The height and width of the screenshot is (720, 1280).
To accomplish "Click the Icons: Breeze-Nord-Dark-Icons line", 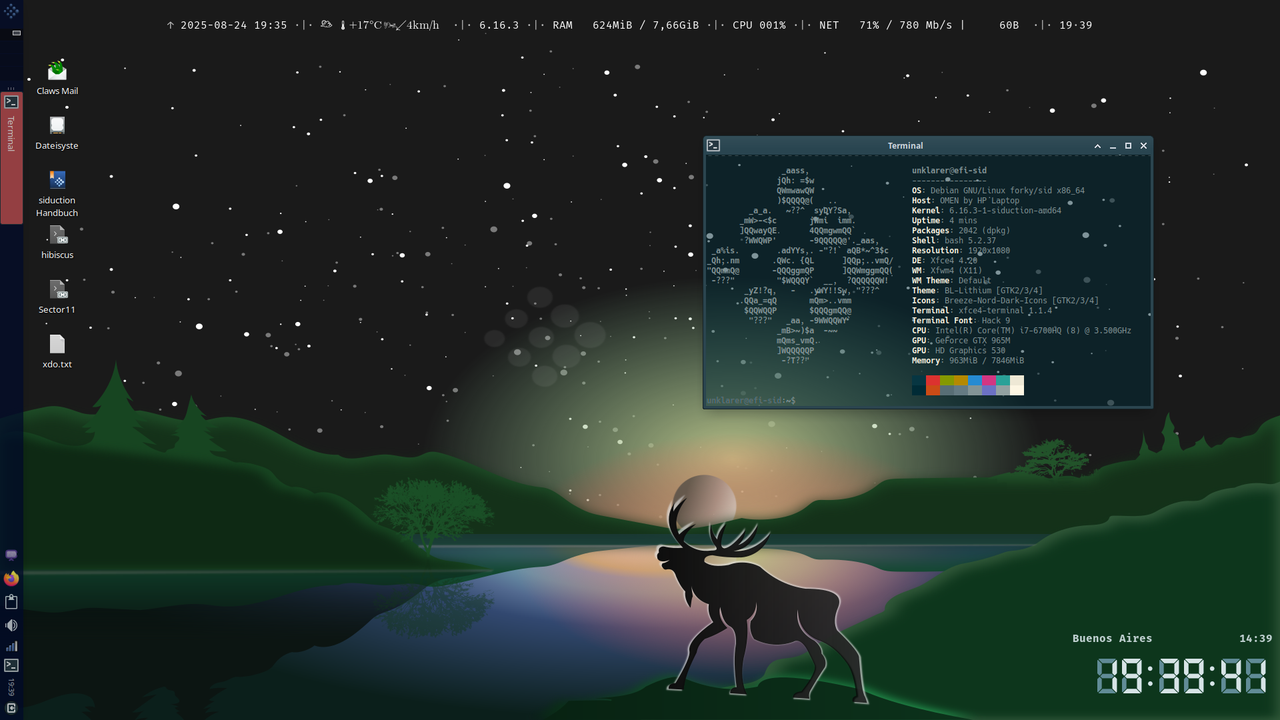I will click(1005, 300).
